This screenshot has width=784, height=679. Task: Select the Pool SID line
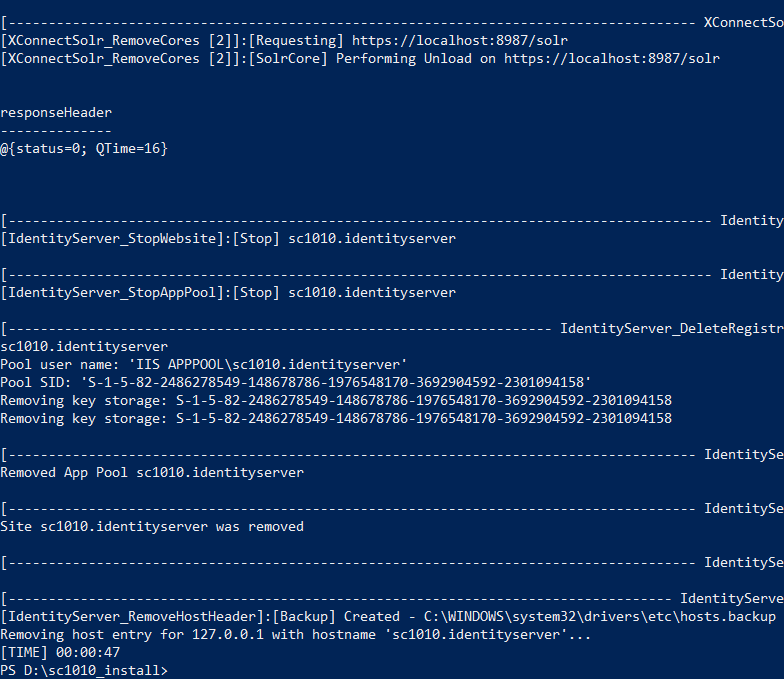click(296, 382)
